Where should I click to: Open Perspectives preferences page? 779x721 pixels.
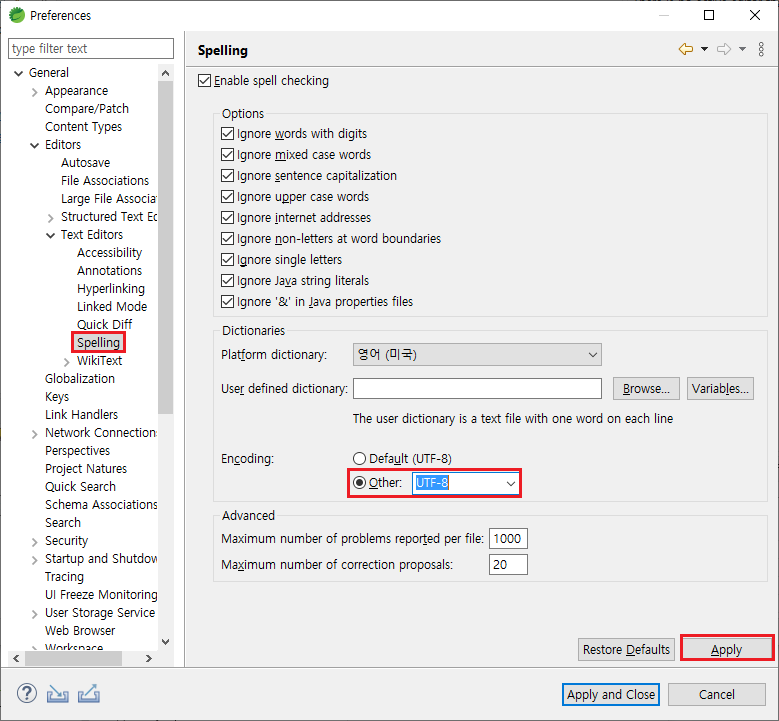click(78, 451)
